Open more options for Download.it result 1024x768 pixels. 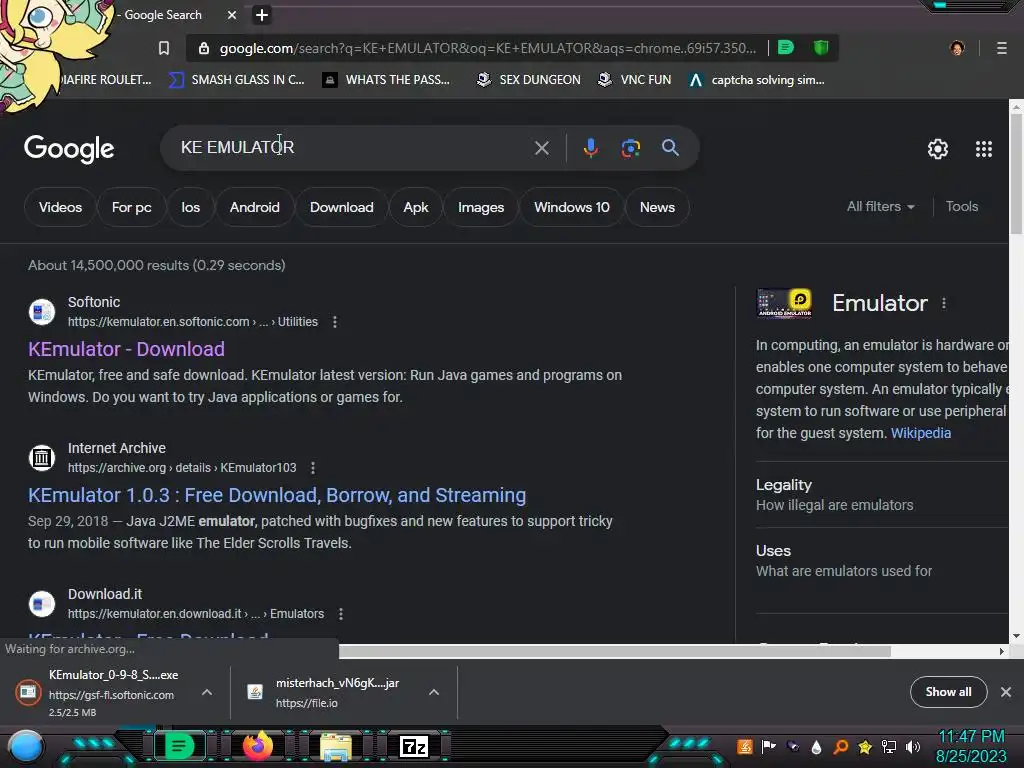coord(340,614)
